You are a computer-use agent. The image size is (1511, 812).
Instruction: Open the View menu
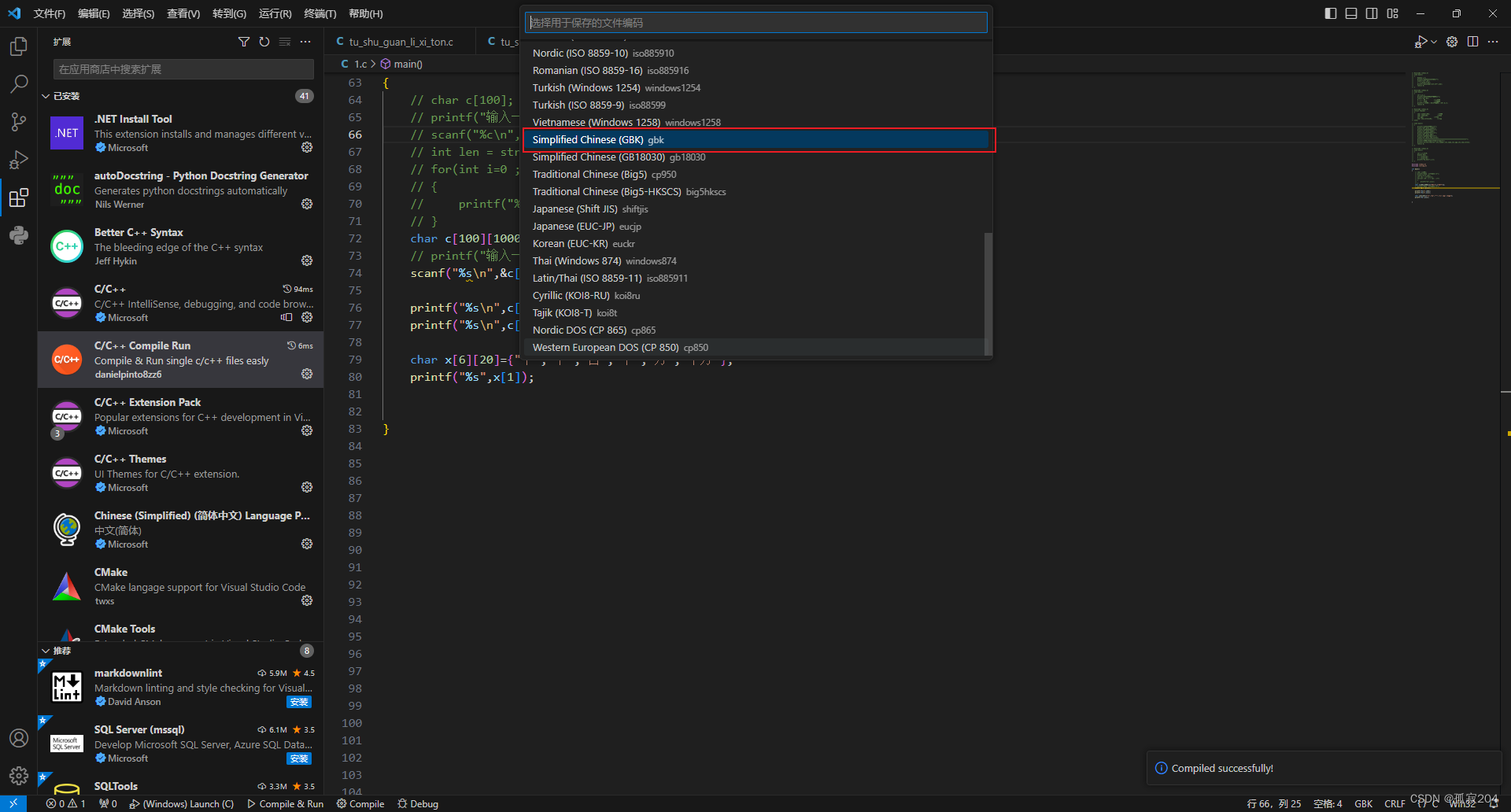click(x=183, y=13)
